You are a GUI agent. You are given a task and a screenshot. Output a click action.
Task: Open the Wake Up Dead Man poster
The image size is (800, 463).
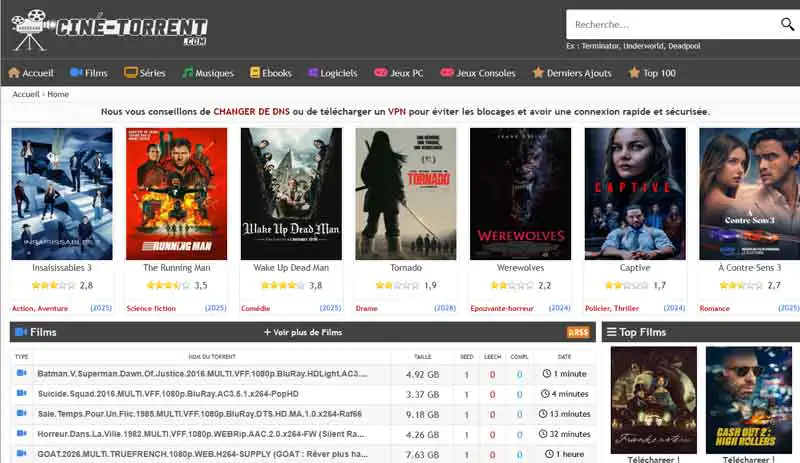[x=291, y=194]
